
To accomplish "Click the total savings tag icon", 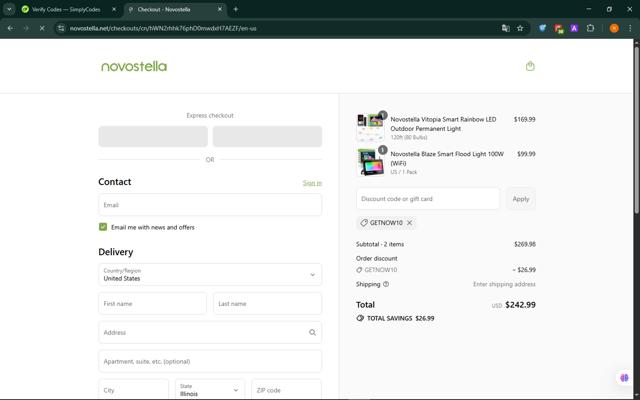I will (x=360, y=318).
